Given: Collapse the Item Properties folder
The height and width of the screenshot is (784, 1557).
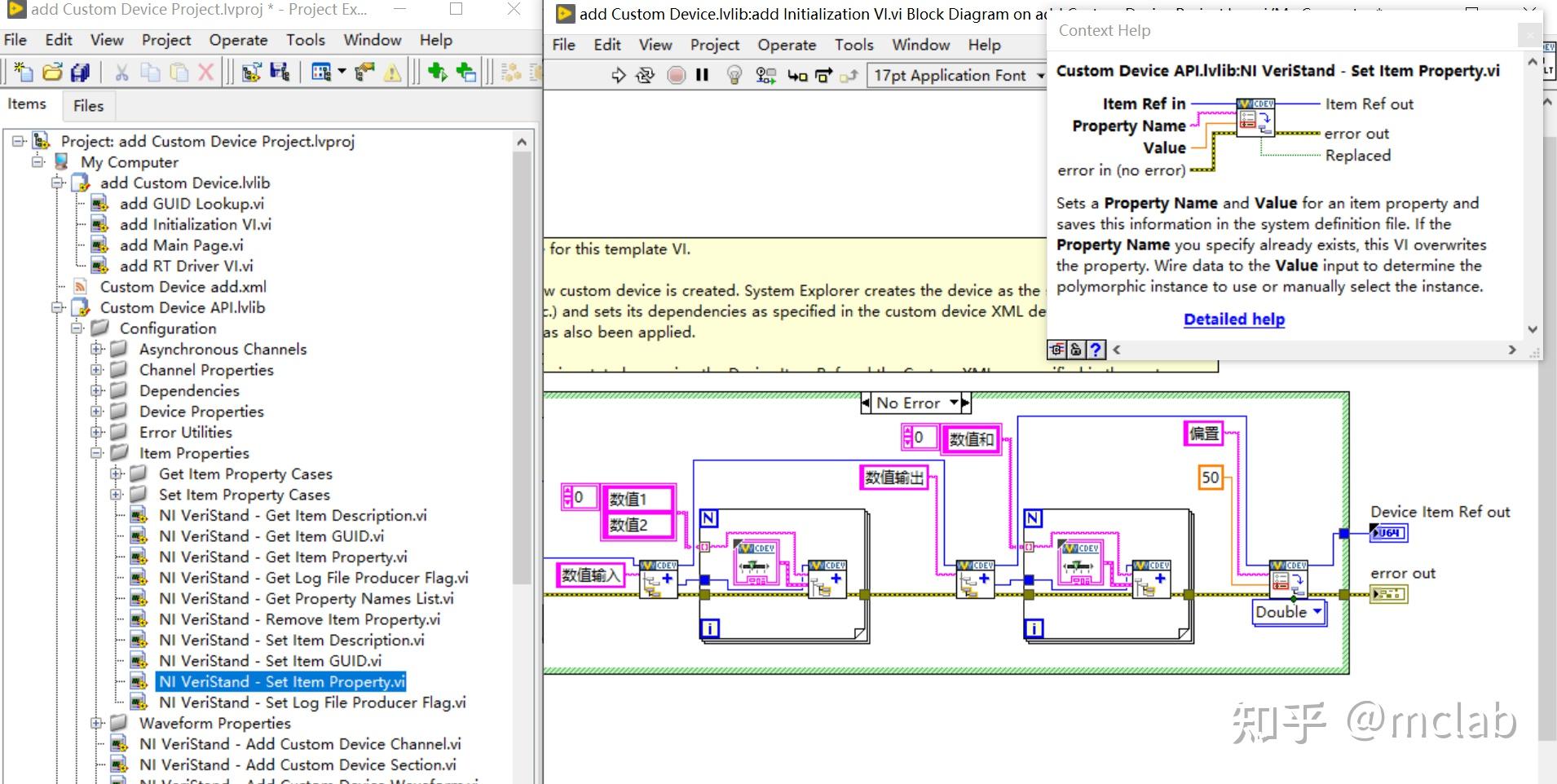Looking at the screenshot, I should tap(97, 453).
